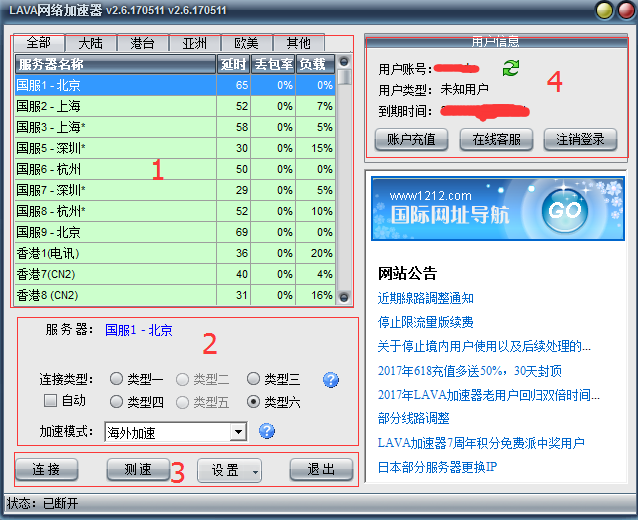Screen dimensions: 638x520
Task: Select connection type 类型五
Action: [203, 402]
